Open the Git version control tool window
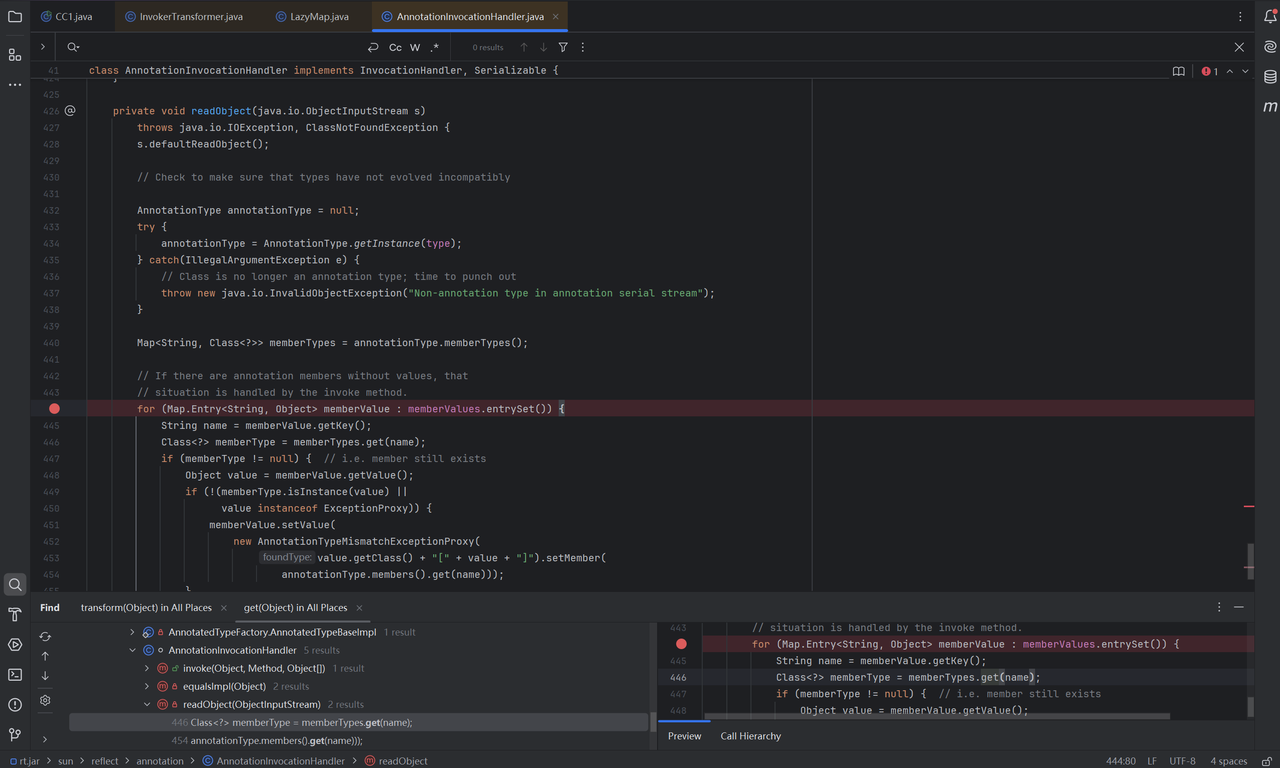Image resolution: width=1280 pixels, height=768 pixels. click(x=15, y=734)
